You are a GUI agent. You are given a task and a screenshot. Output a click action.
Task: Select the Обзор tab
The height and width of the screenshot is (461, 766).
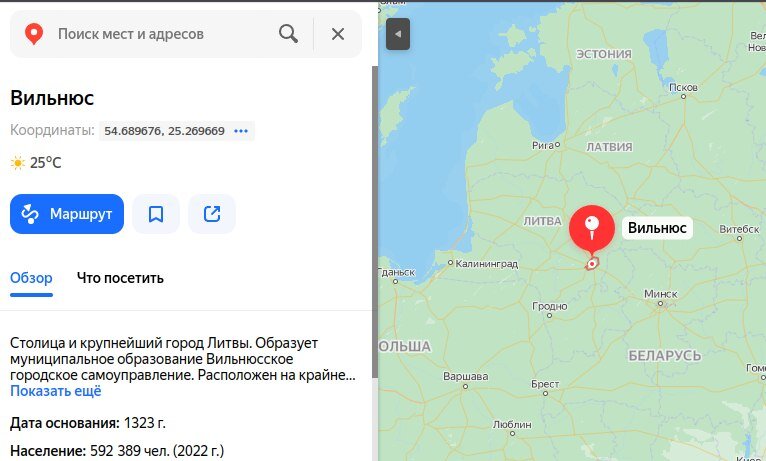(31, 278)
